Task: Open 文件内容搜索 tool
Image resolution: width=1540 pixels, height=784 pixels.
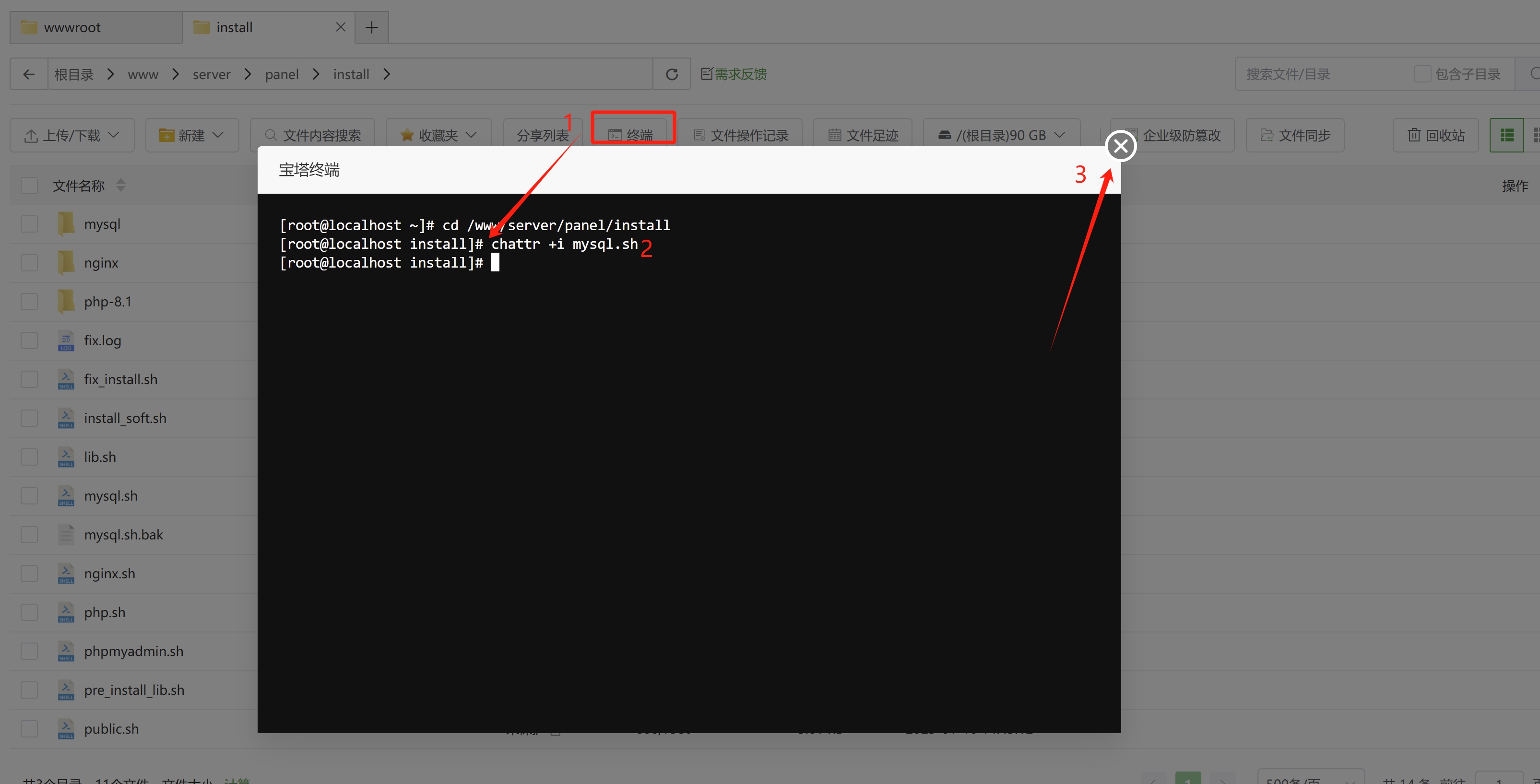Action: tap(313, 136)
